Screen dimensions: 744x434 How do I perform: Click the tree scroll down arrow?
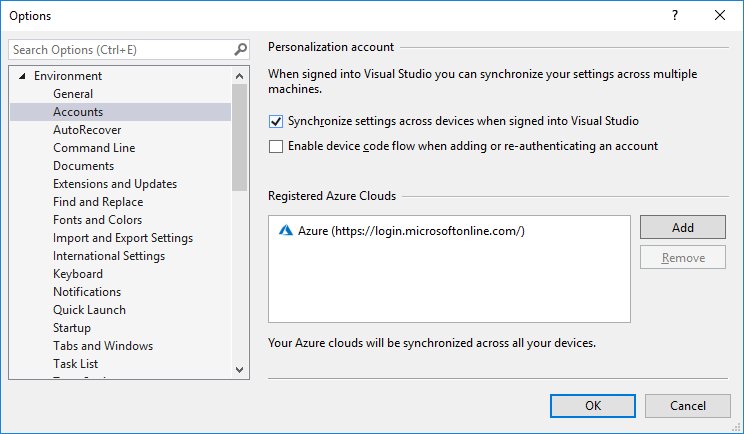[x=240, y=369]
